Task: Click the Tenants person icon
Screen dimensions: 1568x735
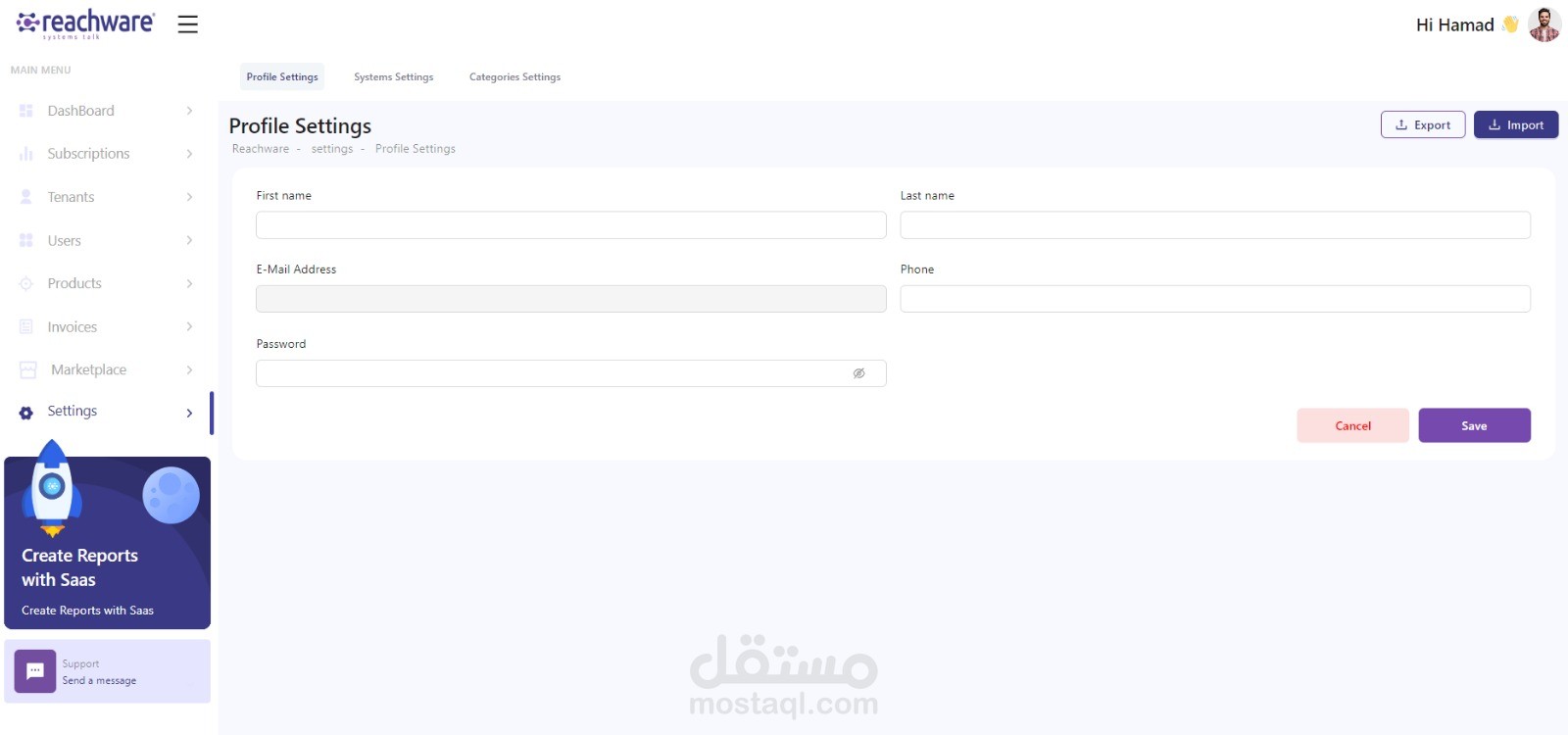Action: [x=26, y=197]
